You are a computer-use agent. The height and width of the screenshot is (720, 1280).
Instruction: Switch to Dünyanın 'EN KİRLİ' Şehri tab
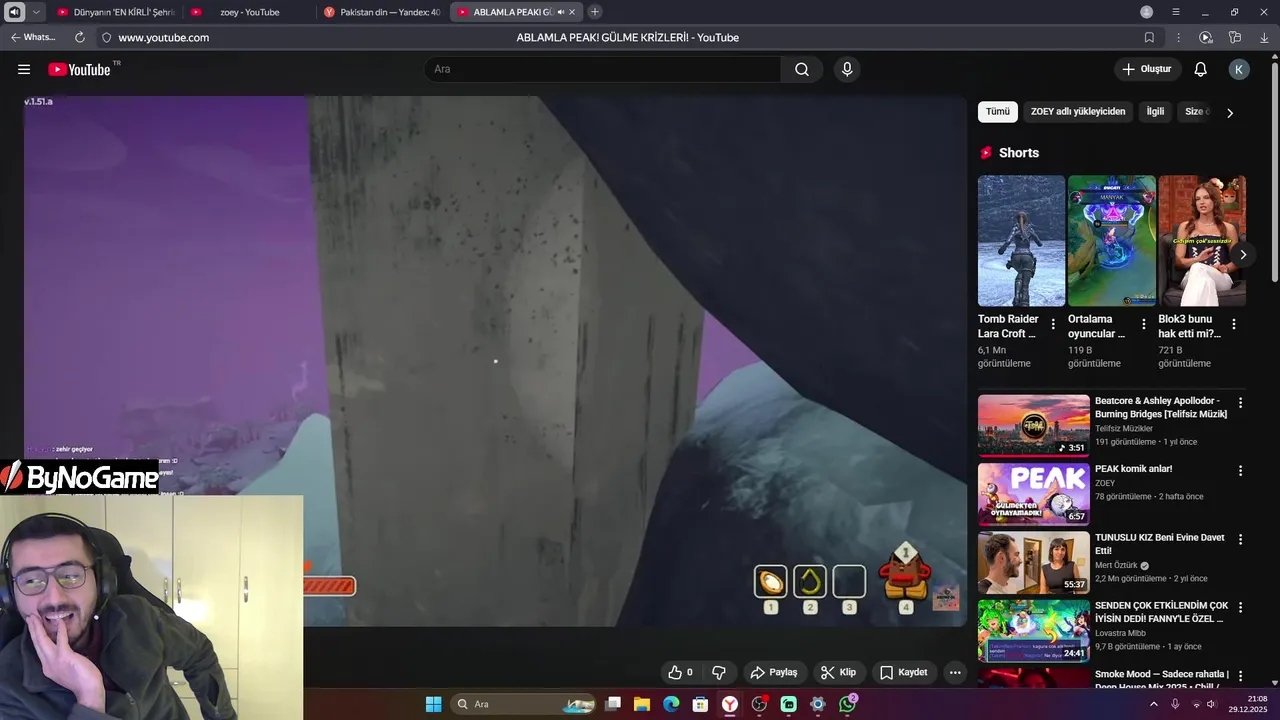pos(116,12)
